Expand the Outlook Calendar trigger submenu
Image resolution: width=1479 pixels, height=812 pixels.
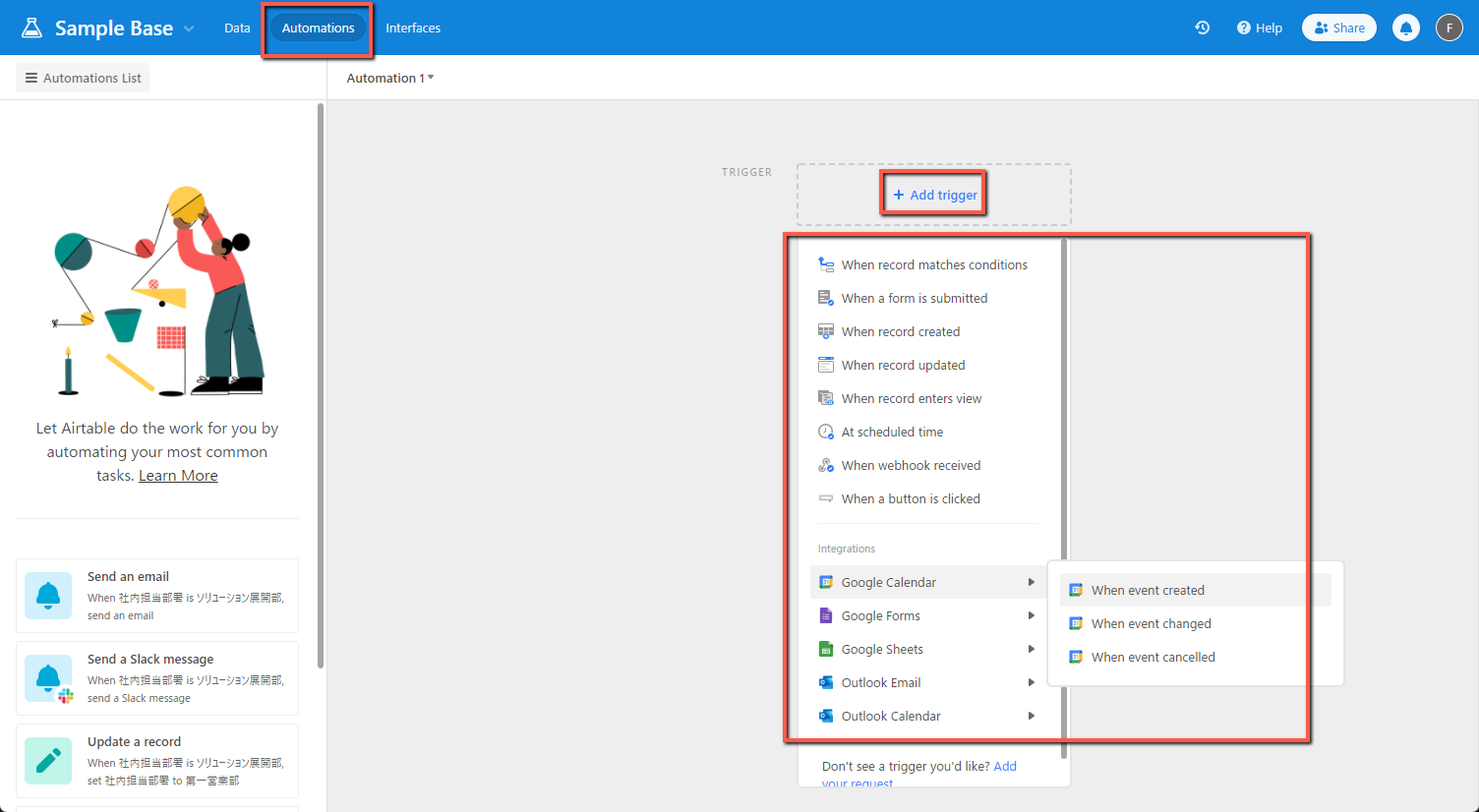pos(1031,715)
